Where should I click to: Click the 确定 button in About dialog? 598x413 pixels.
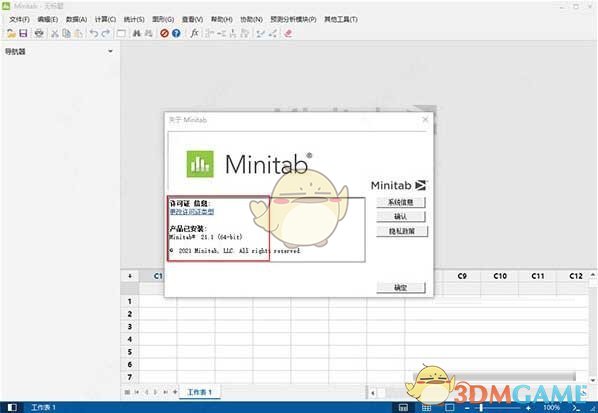pos(400,288)
